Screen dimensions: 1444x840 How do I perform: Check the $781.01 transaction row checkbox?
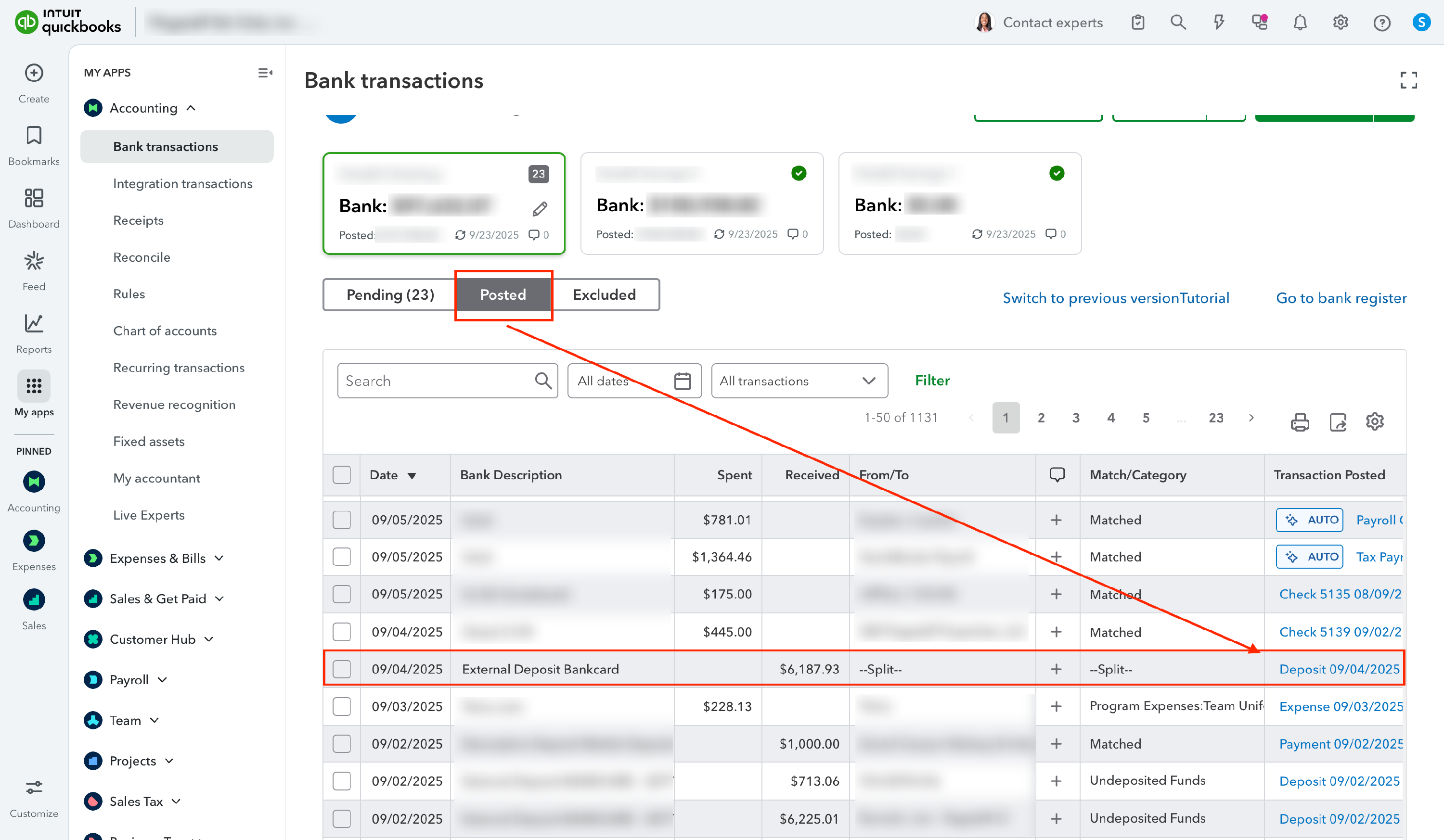[342, 520]
